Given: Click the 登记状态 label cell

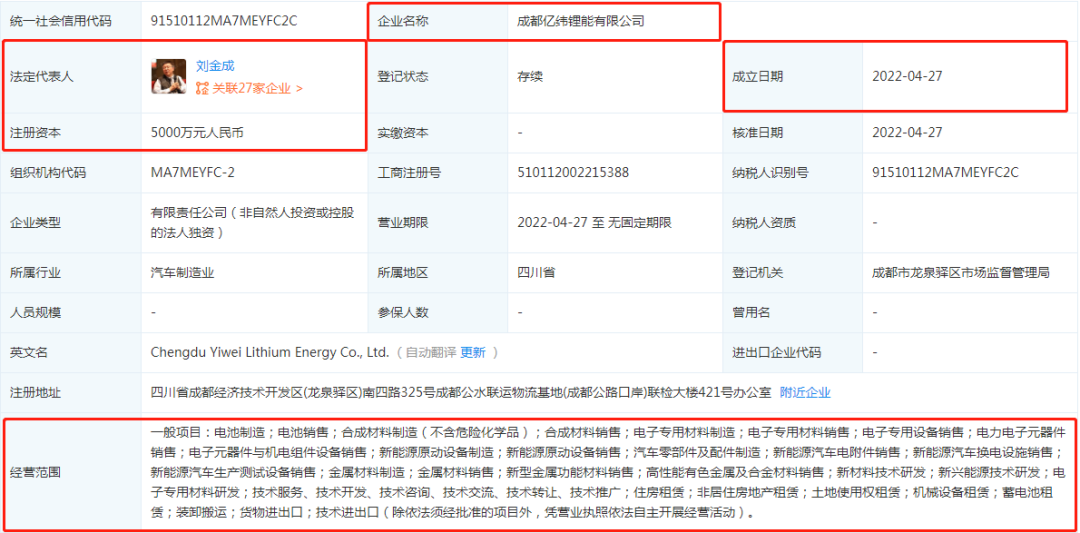Looking at the screenshot, I should coord(437,76).
